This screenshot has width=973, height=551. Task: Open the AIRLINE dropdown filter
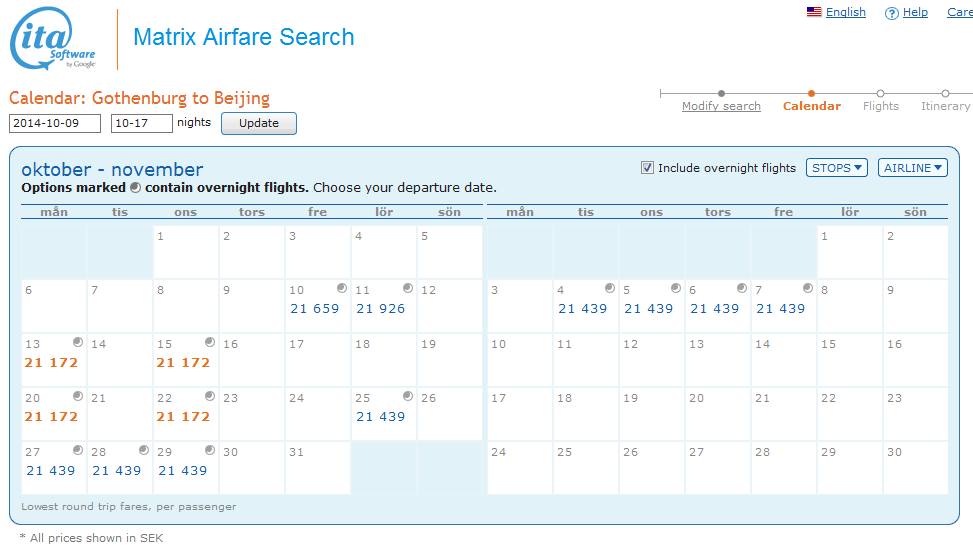point(912,168)
